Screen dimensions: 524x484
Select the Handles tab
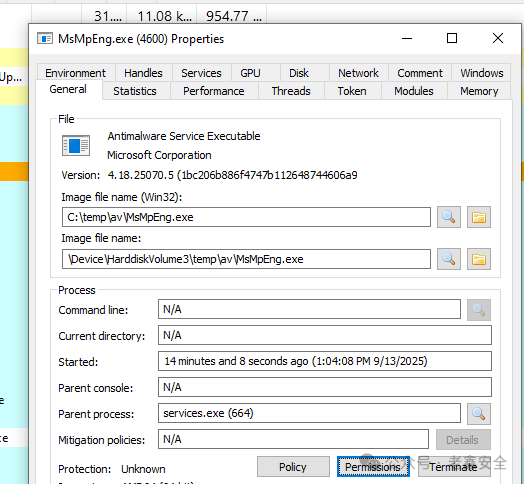(143, 73)
